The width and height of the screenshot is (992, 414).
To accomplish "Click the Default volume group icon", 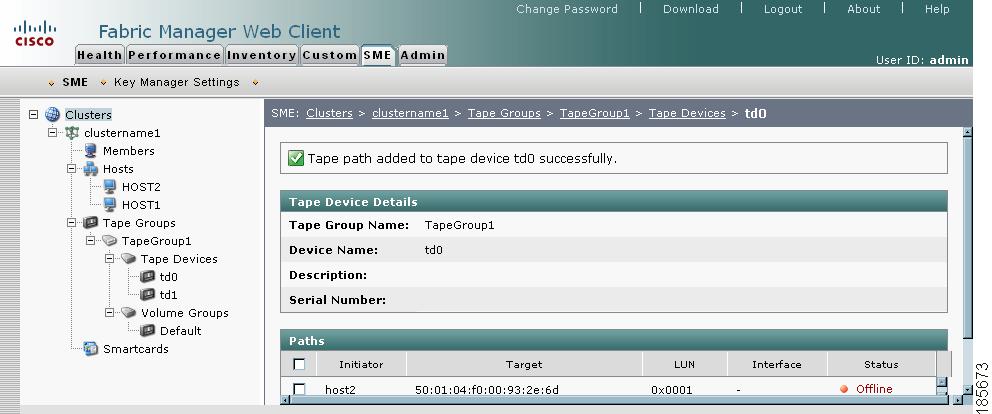I will [147, 330].
